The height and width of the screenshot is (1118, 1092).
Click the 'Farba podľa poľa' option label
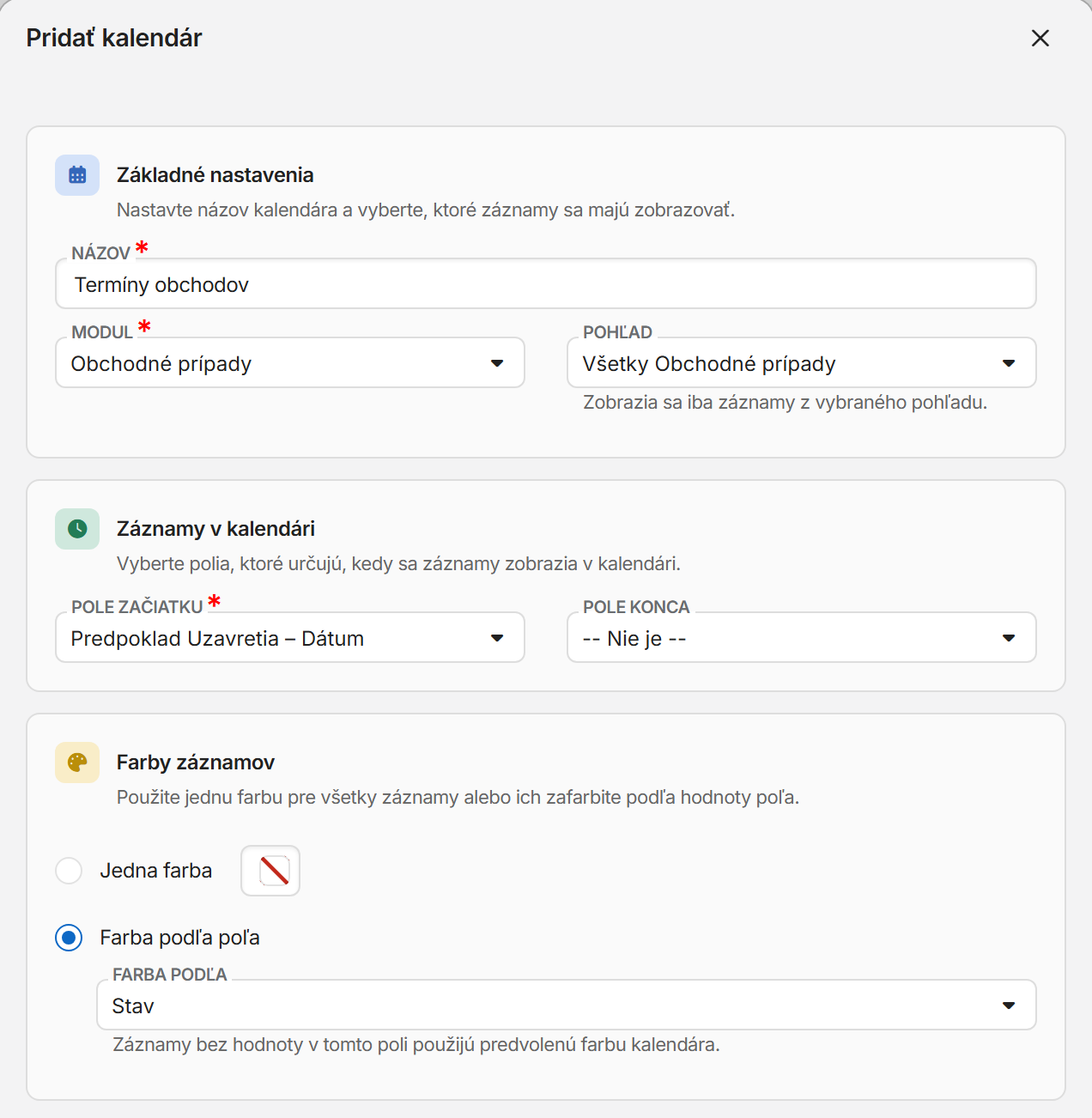180,938
